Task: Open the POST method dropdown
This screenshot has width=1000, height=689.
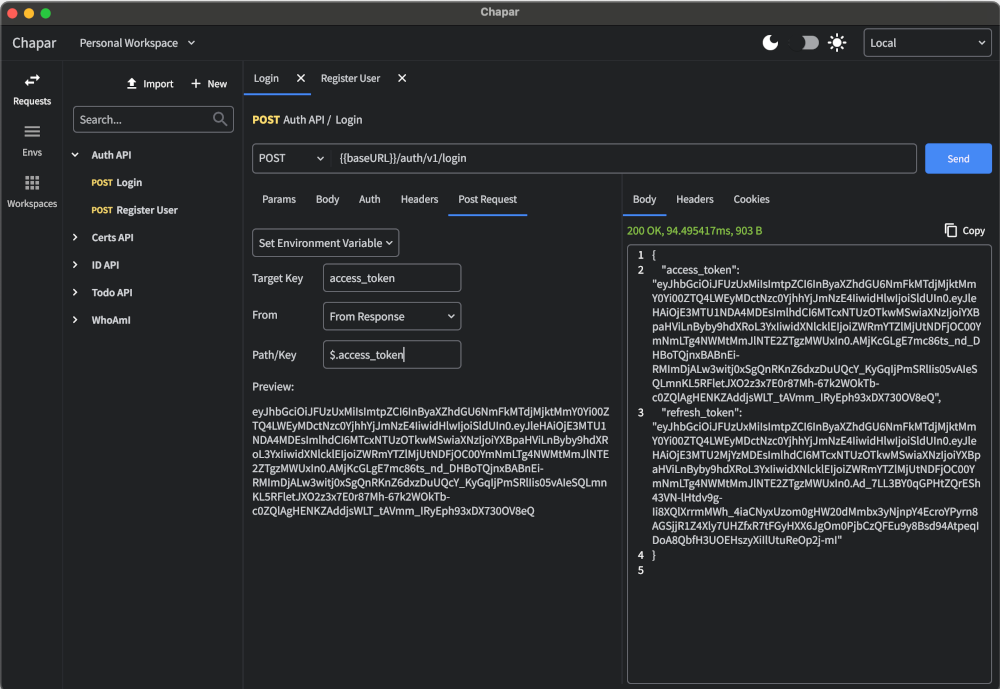Action: (x=291, y=158)
